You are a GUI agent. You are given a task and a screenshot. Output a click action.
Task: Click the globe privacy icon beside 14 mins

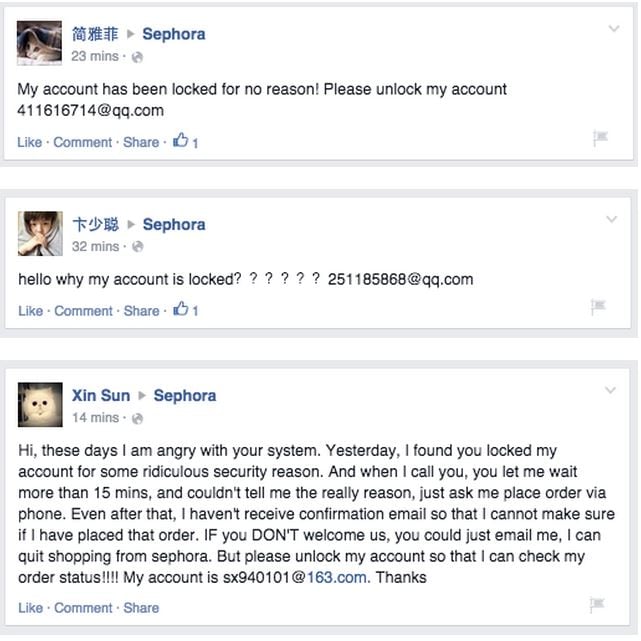[137, 419]
